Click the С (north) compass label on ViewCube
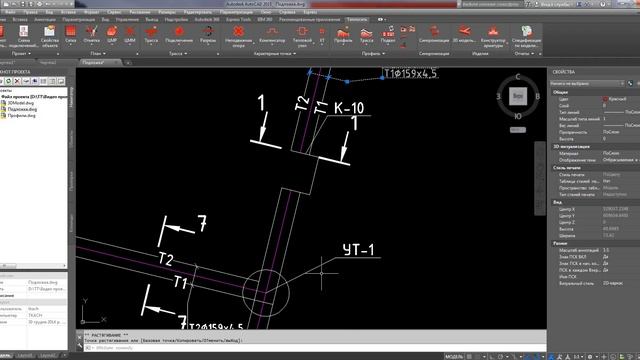This screenshot has height=360, width=640. click(518, 77)
